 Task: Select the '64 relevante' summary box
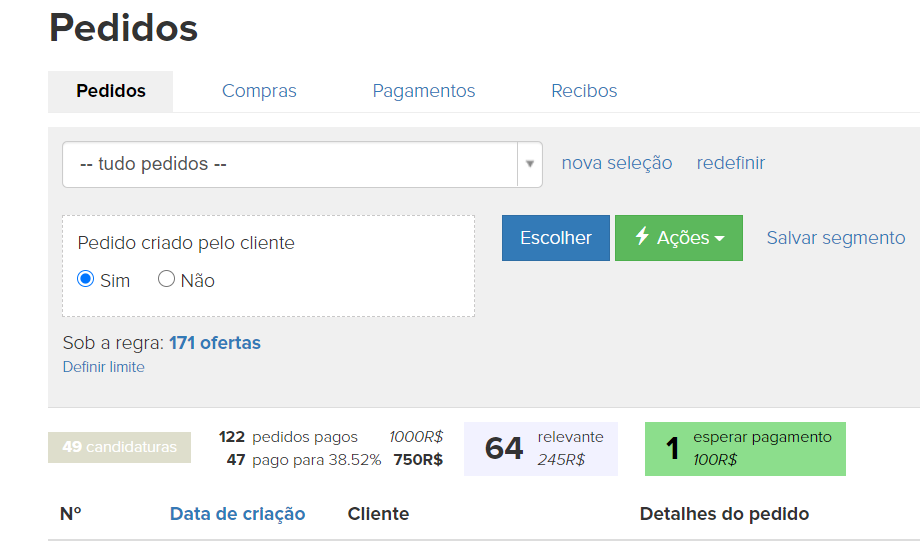541,449
